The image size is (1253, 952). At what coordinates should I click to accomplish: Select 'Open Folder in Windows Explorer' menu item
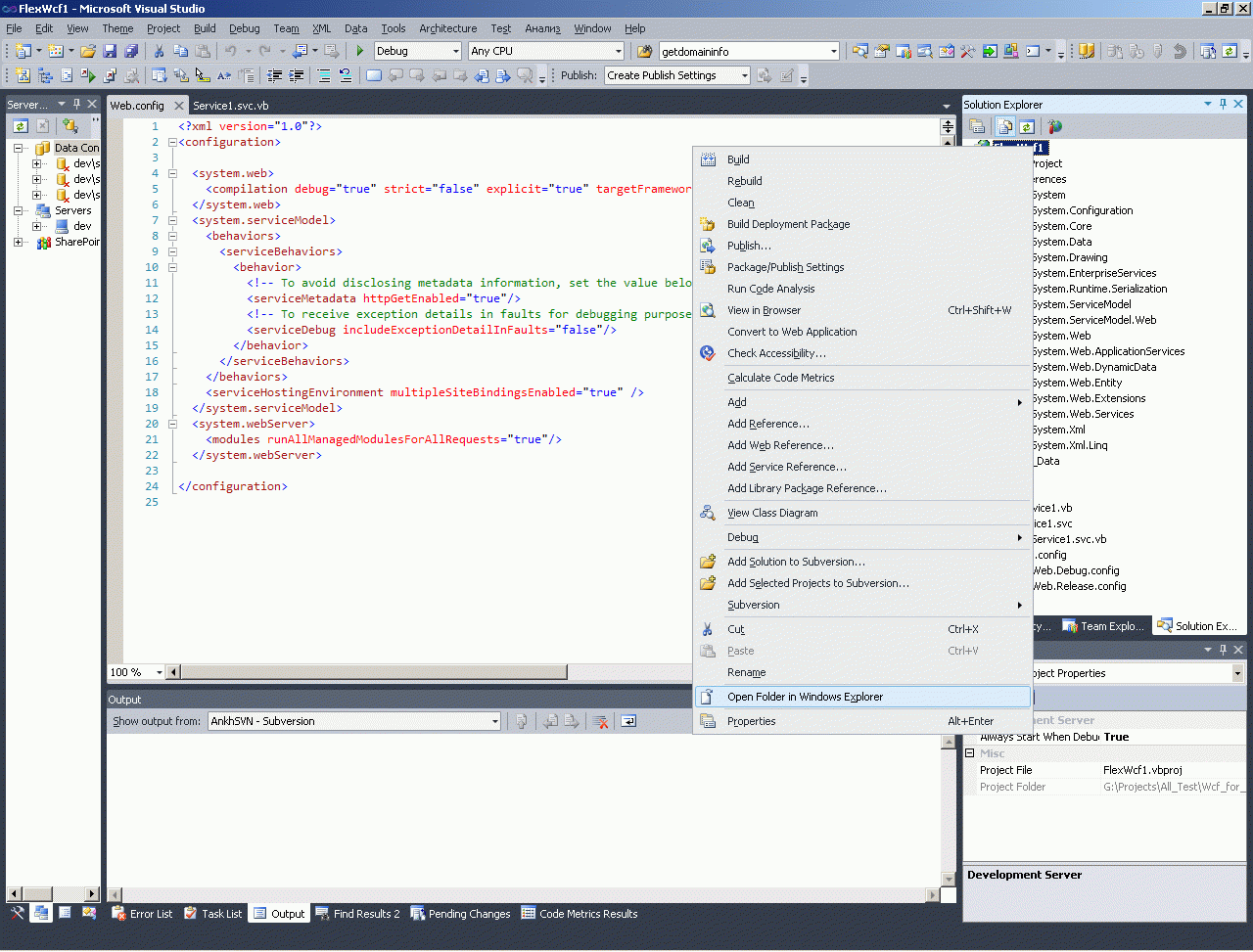click(805, 697)
